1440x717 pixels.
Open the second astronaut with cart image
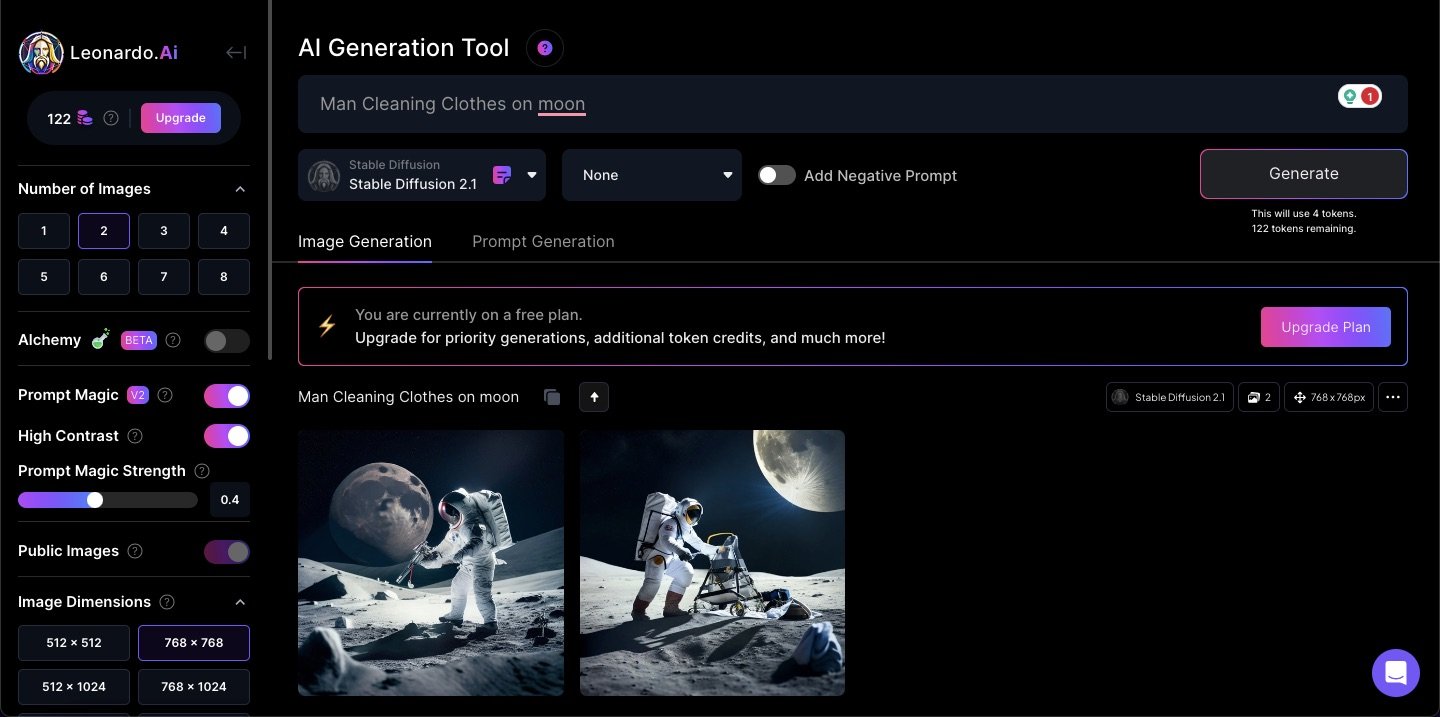[712, 563]
